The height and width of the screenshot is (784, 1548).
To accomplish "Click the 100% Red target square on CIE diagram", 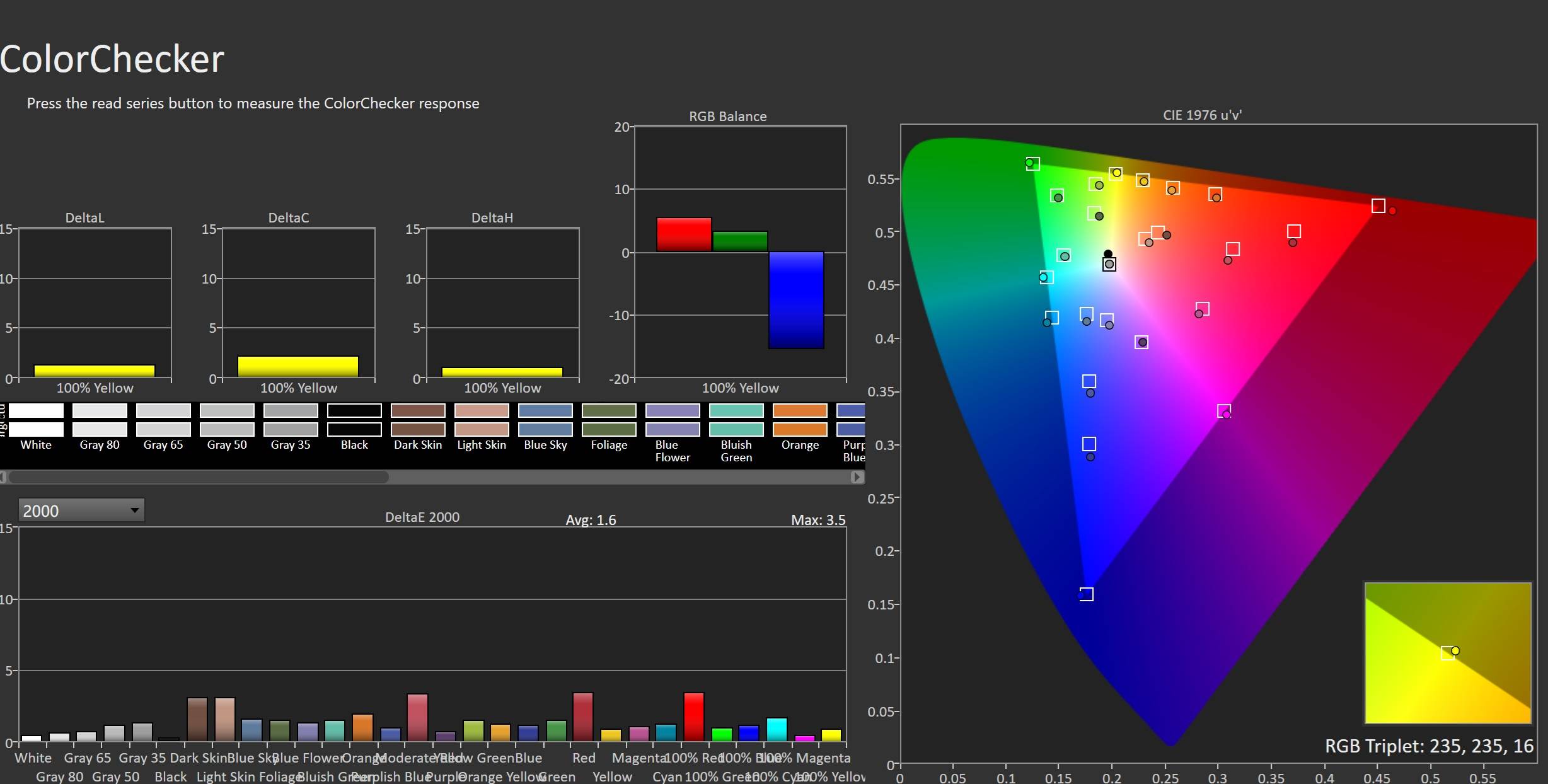I will 1378,206.
